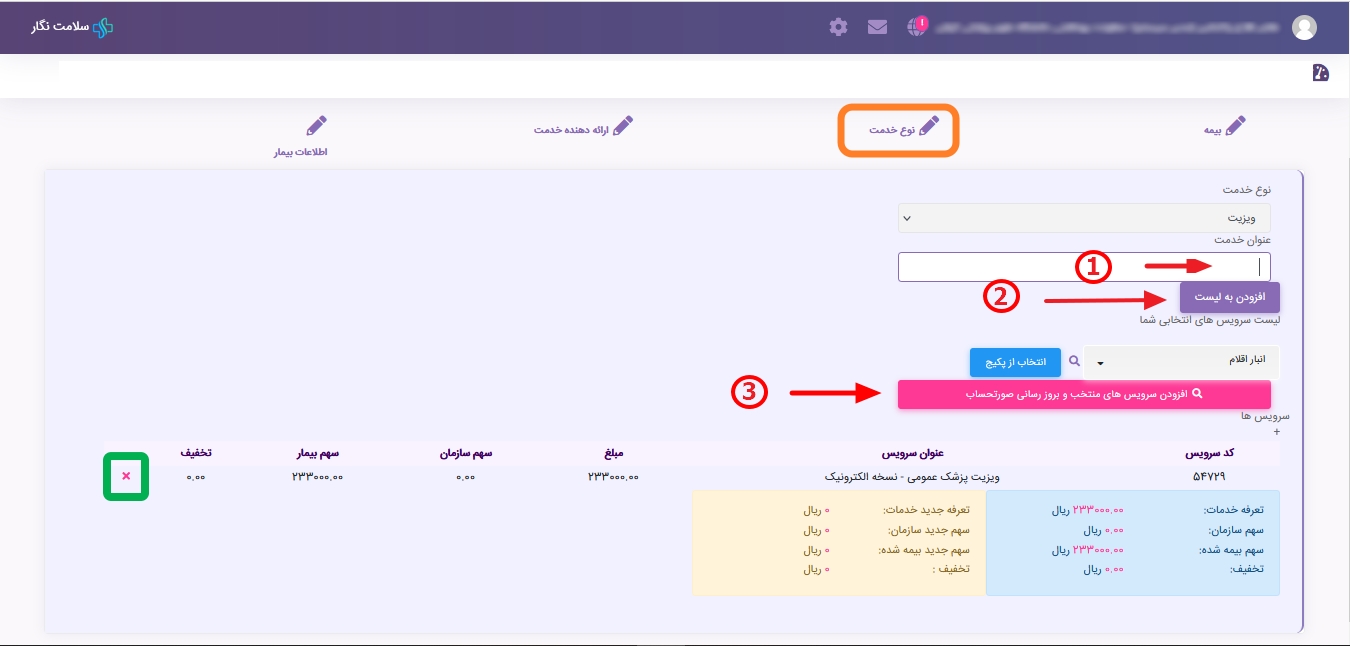Click pink افزودن سرویس های منتخب button
Screen dimensions: 1350x646
click(x=1084, y=394)
